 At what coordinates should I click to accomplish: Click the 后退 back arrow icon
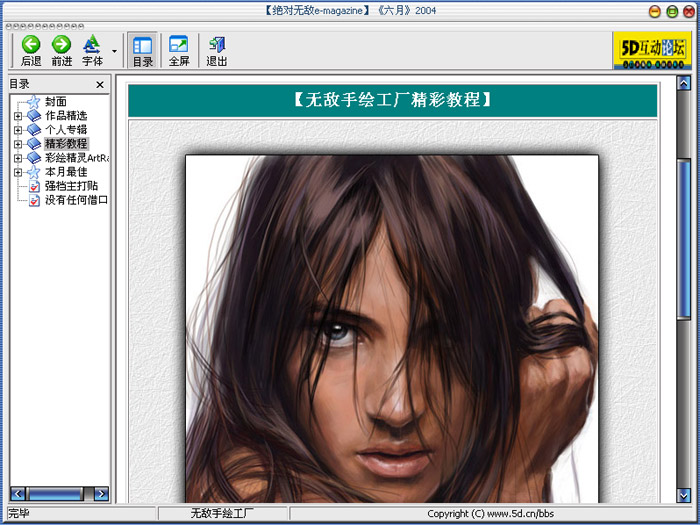[x=31, y=44]
